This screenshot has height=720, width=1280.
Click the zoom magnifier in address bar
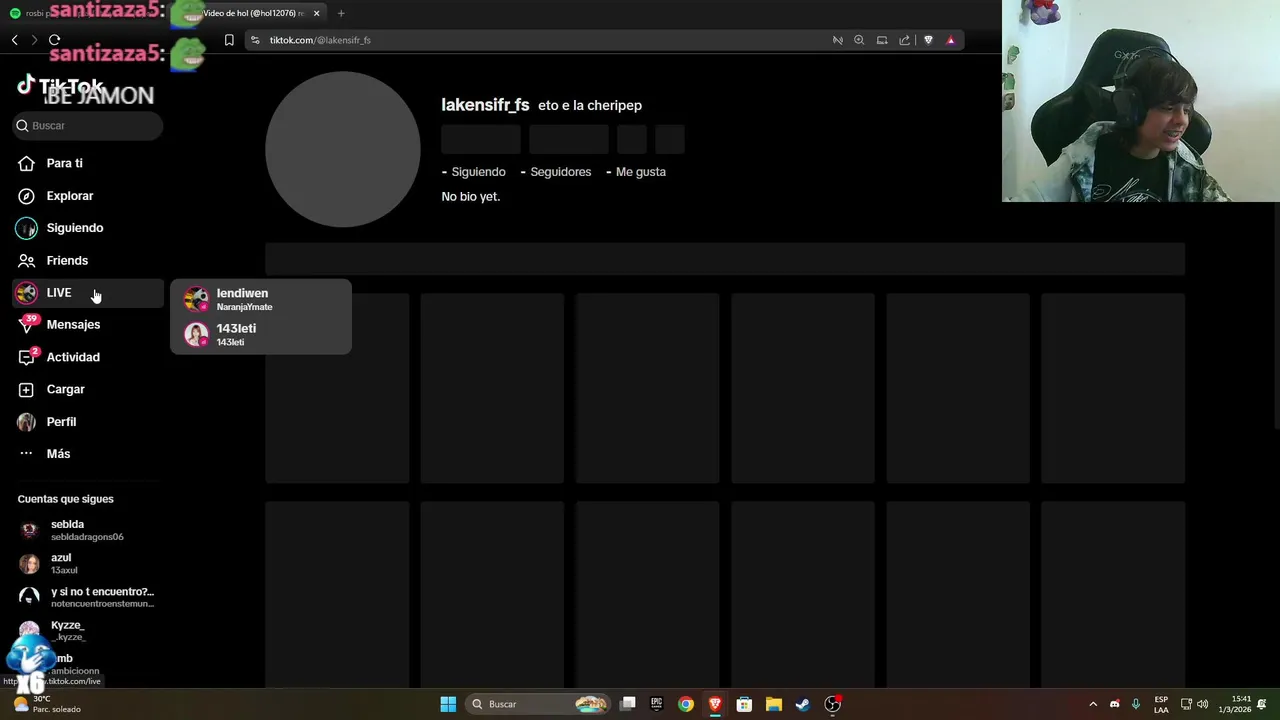859,40
